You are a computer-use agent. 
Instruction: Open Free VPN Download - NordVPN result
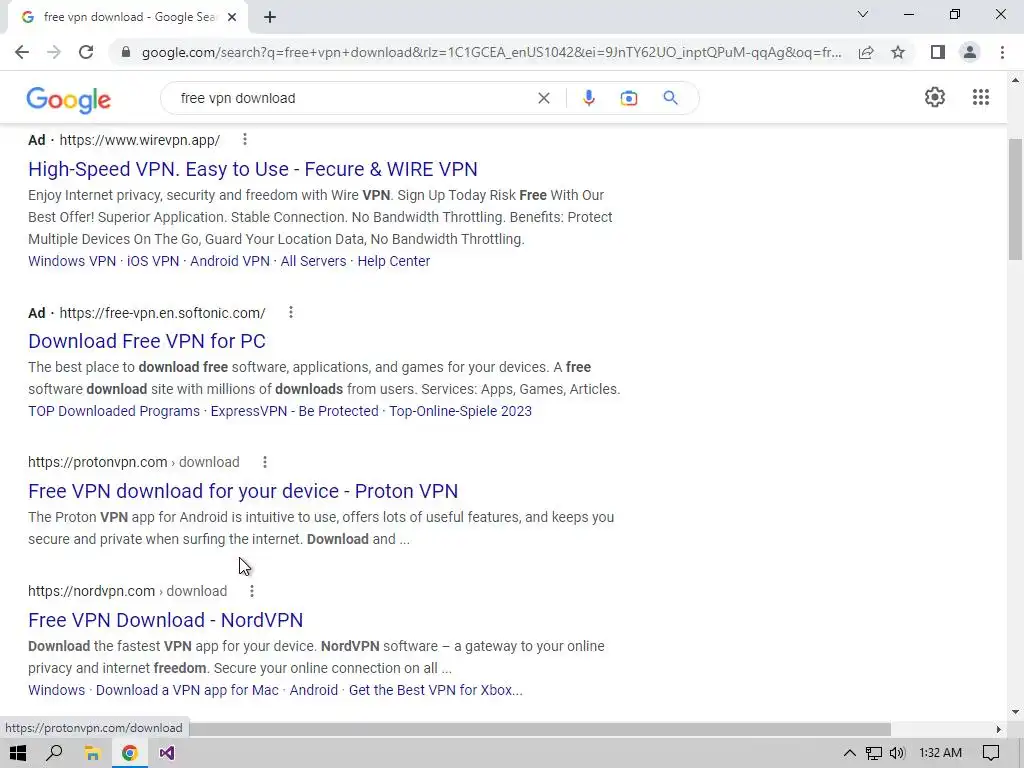point(165,620)
